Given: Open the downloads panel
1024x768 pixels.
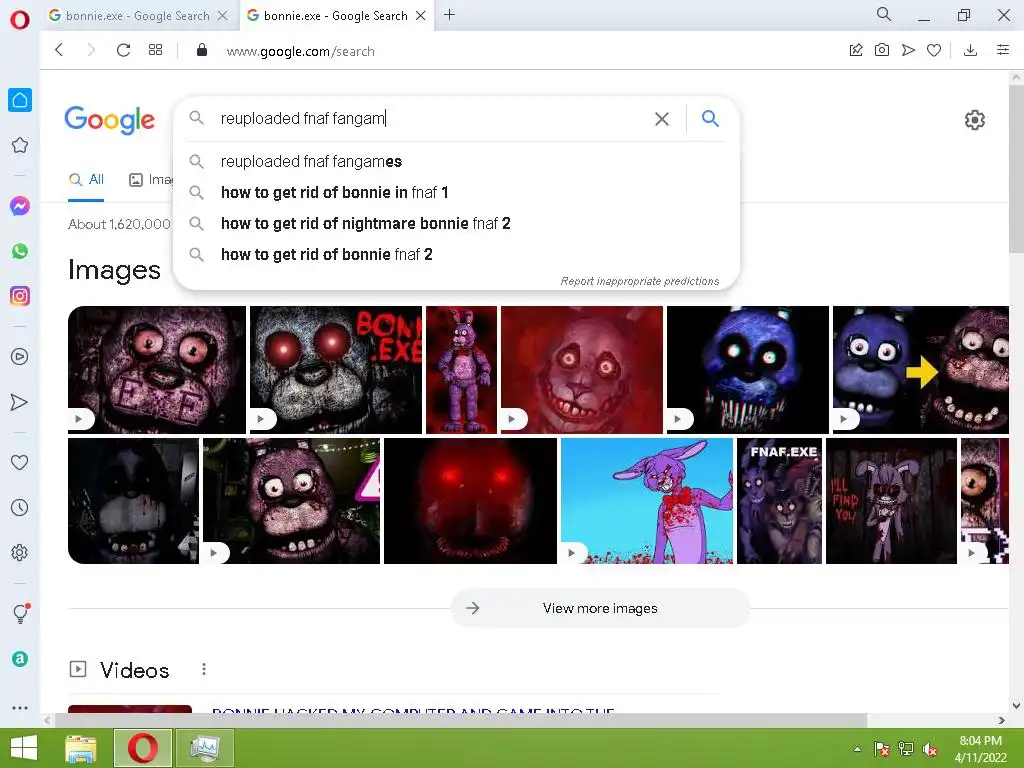Looking at the screenshot, I should (970, 50).
